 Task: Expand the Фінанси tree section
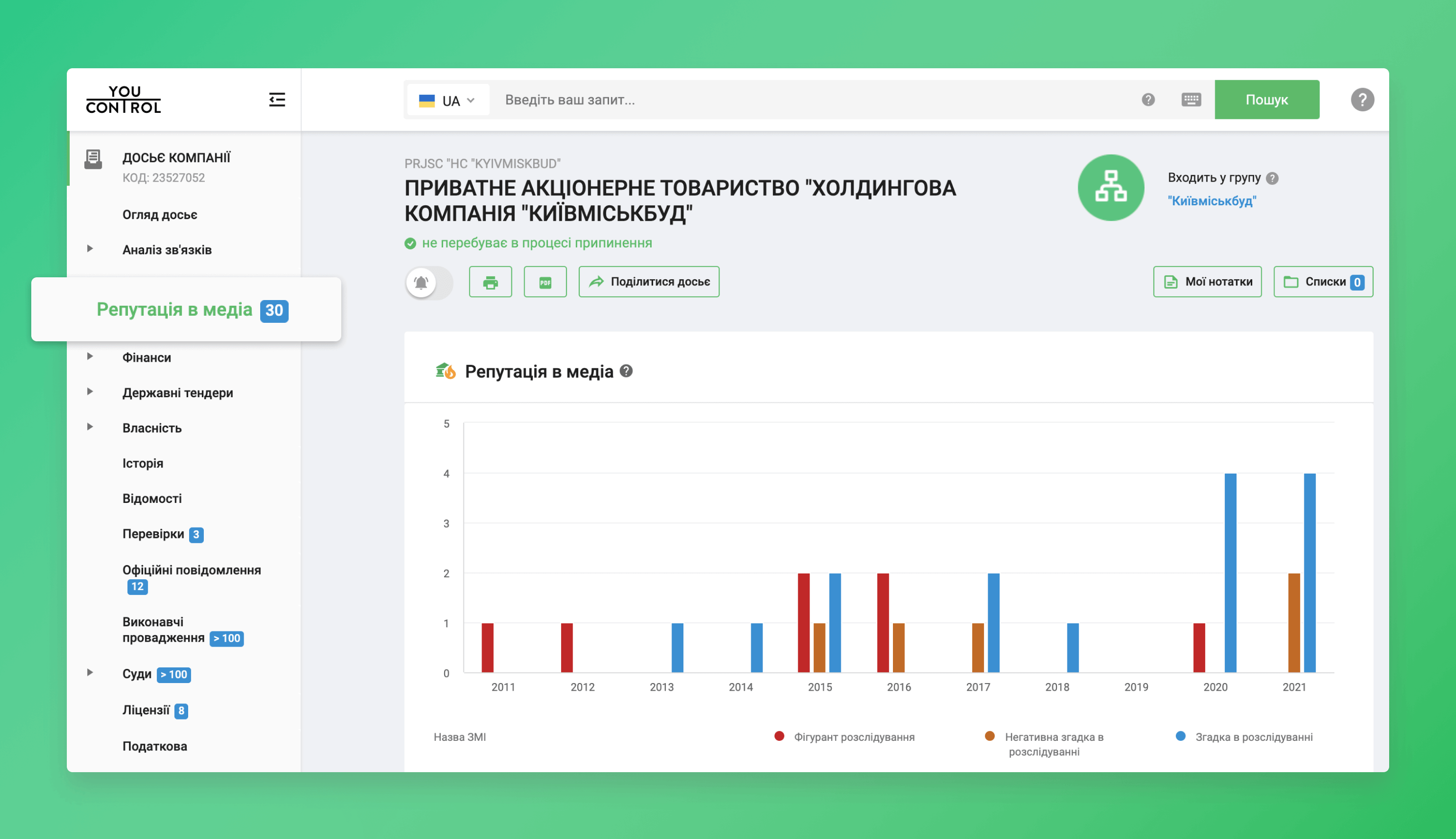90,356
